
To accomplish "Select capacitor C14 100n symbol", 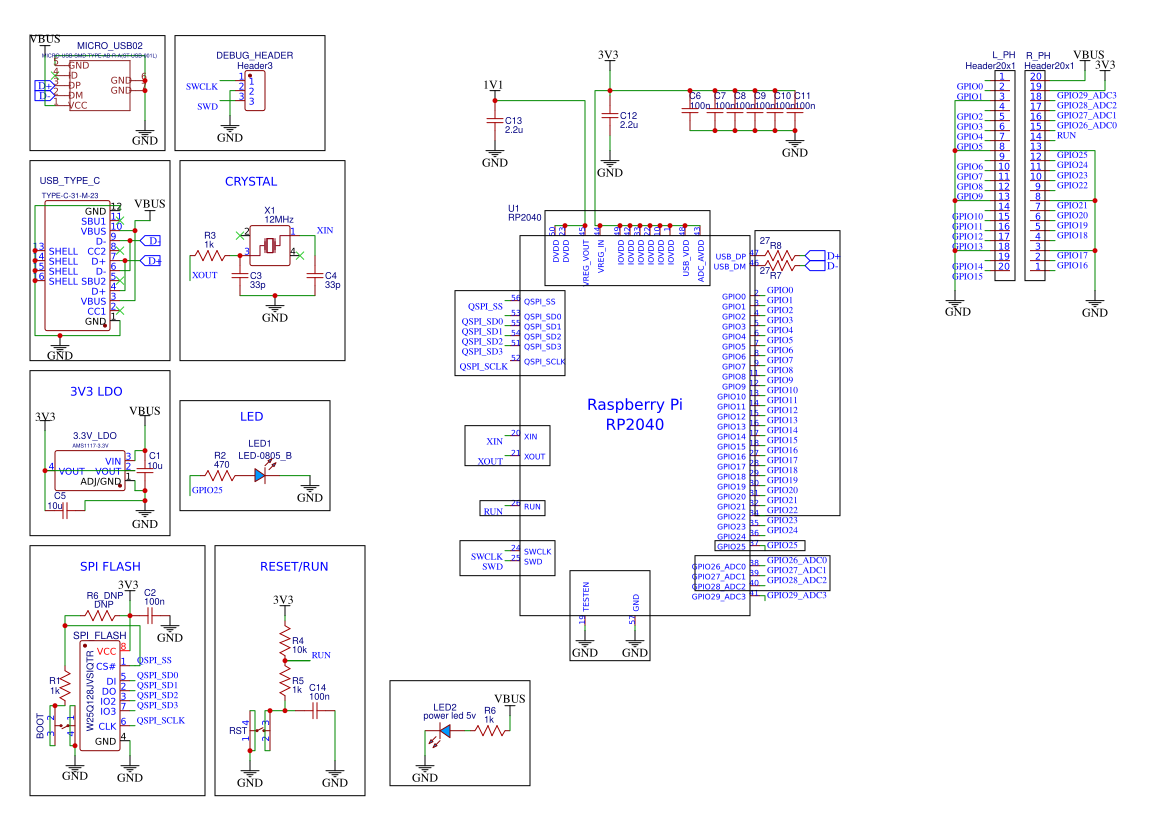I will coord(316,711).
